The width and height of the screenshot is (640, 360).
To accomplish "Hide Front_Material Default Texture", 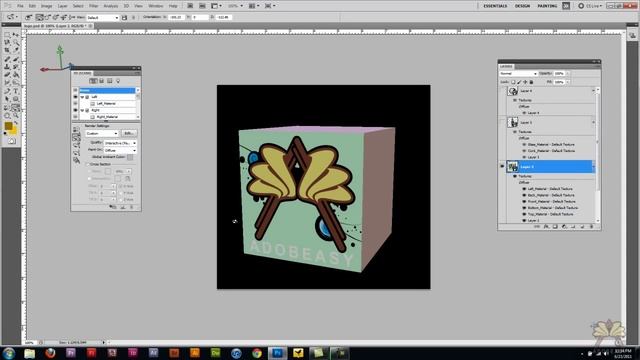I will [524, 202].
